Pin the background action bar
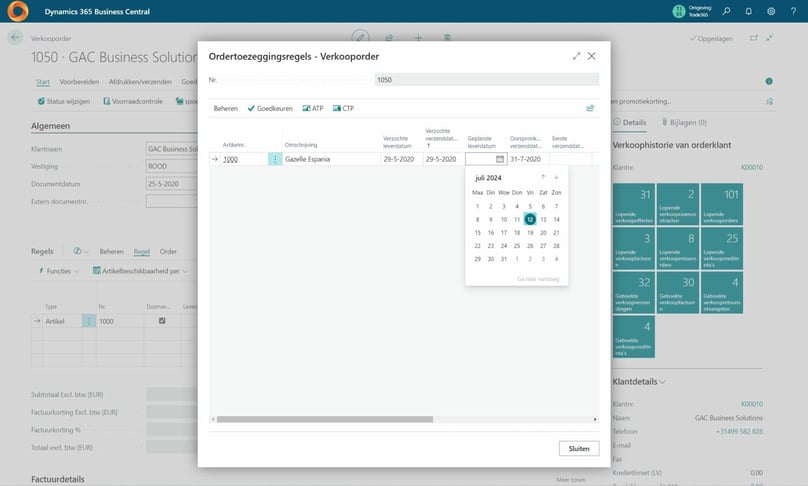 (x=769, y=102)
